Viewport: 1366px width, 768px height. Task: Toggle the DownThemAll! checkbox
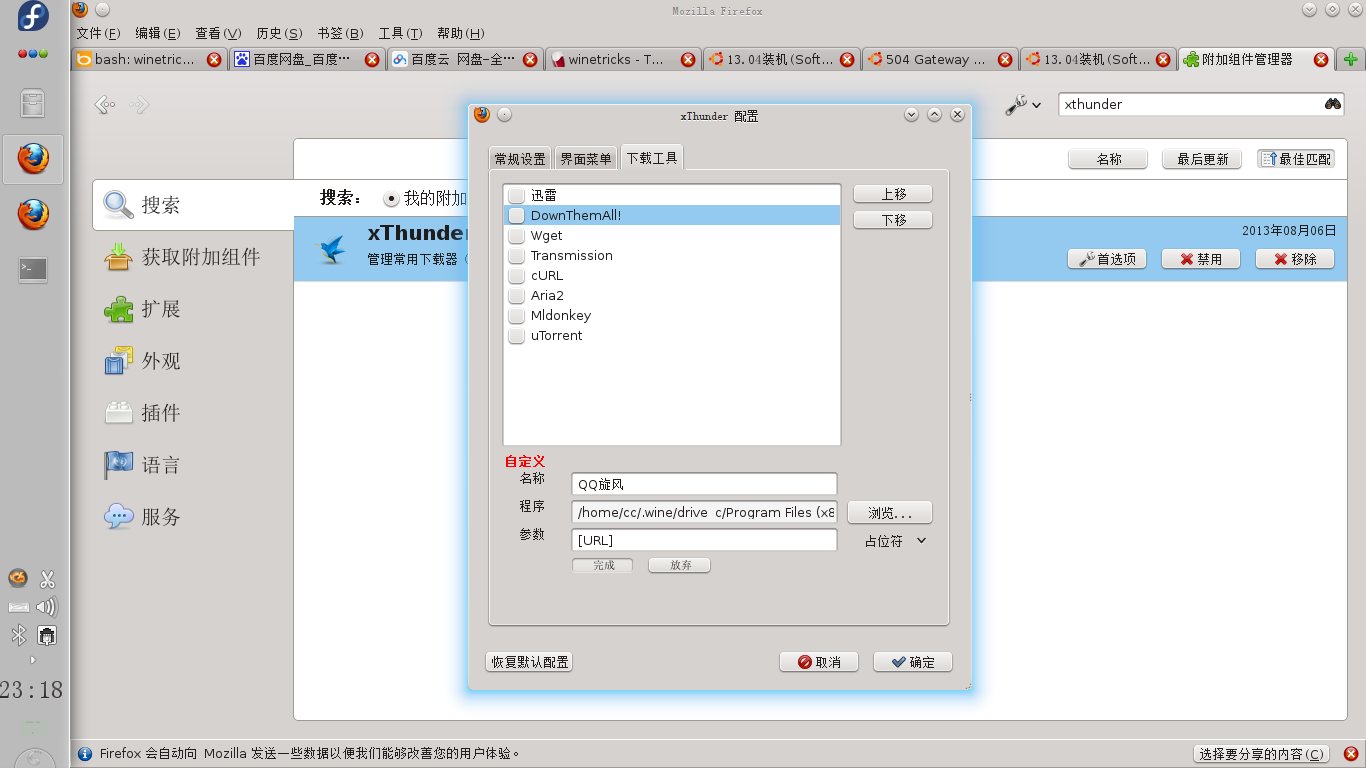[516, 215]
